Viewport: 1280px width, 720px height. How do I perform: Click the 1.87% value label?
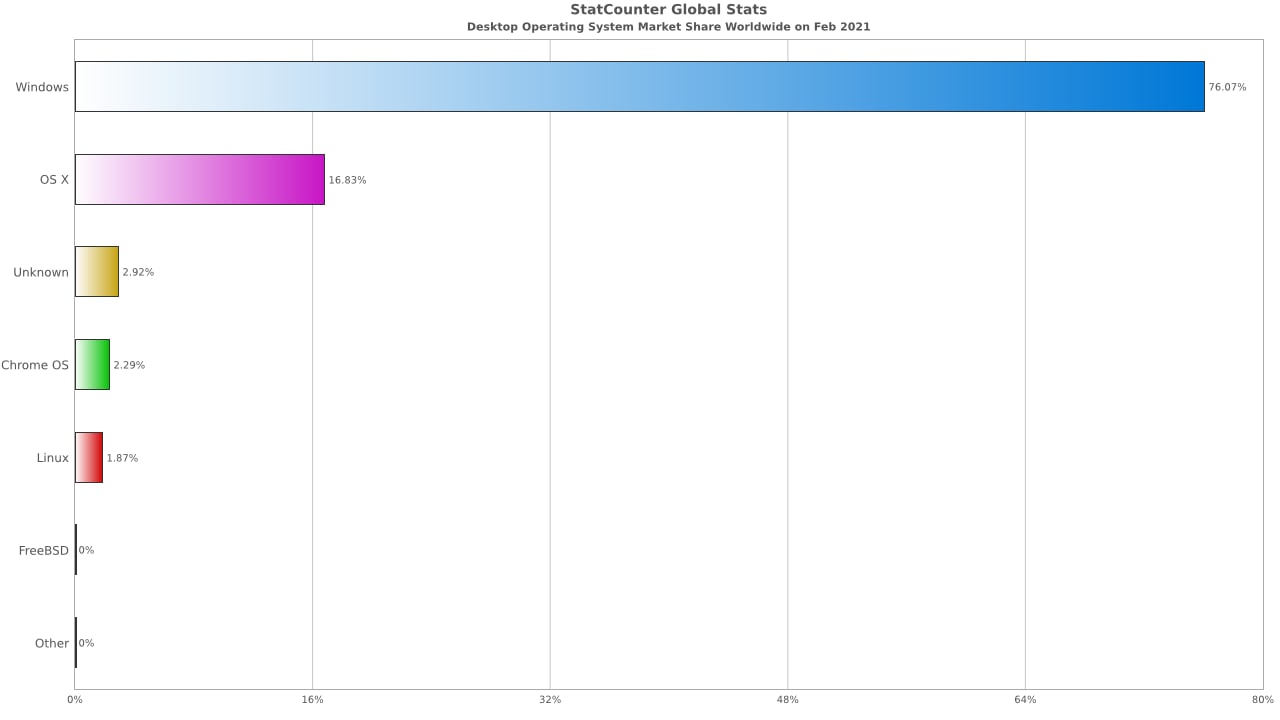122,458
